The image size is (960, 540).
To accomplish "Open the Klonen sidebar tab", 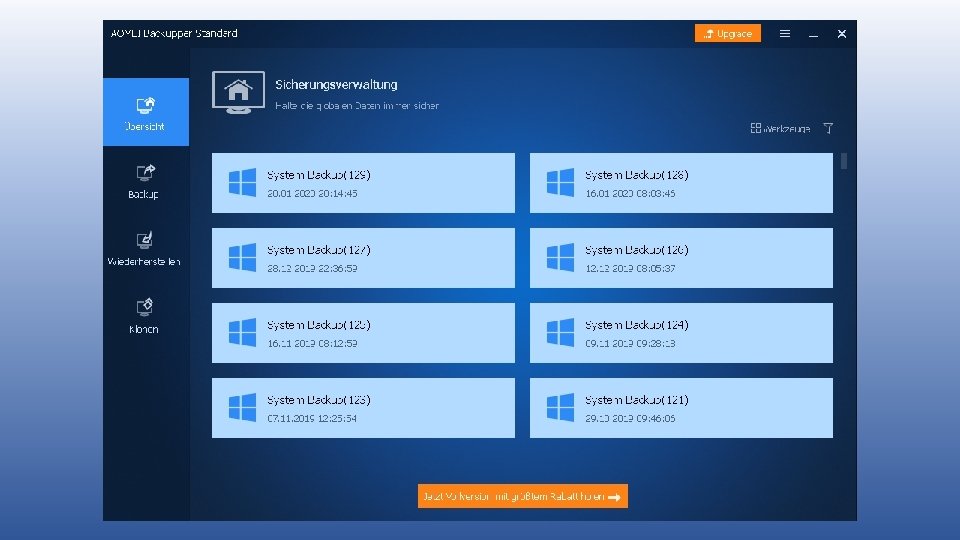I will click(144, 317).
